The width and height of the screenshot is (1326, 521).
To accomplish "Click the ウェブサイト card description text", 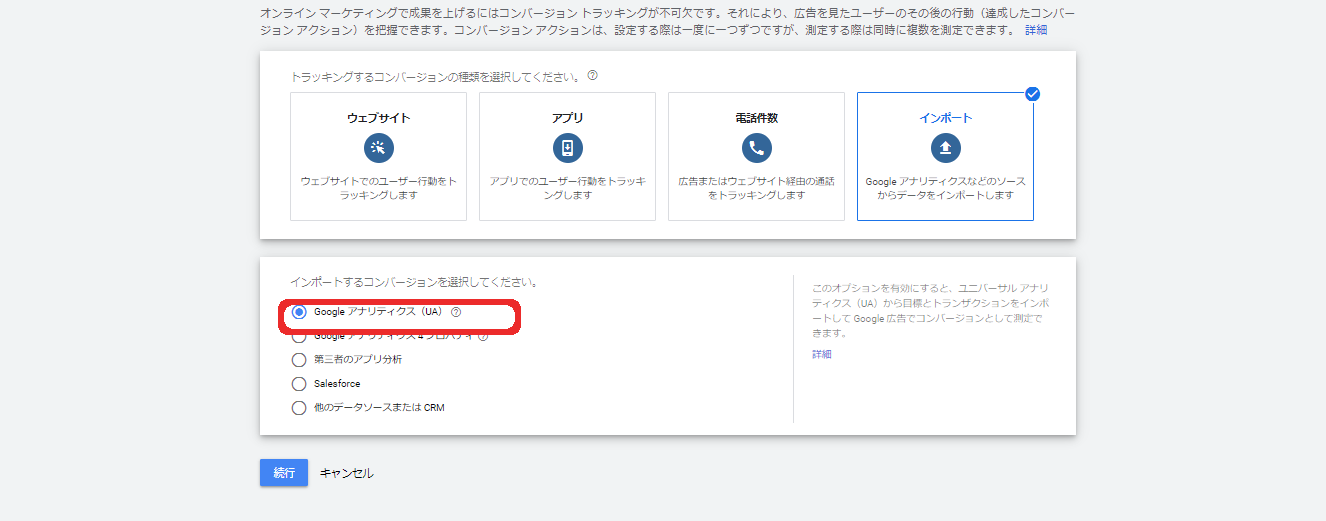I will click(x=378, y=188).
